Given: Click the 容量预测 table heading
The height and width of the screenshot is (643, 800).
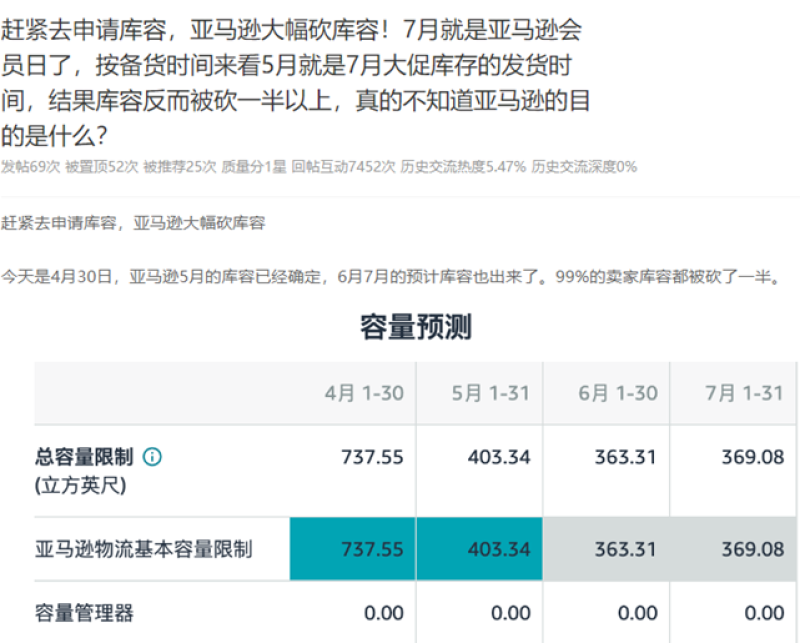Looking at the screenshot, I should tap(415, 327).
